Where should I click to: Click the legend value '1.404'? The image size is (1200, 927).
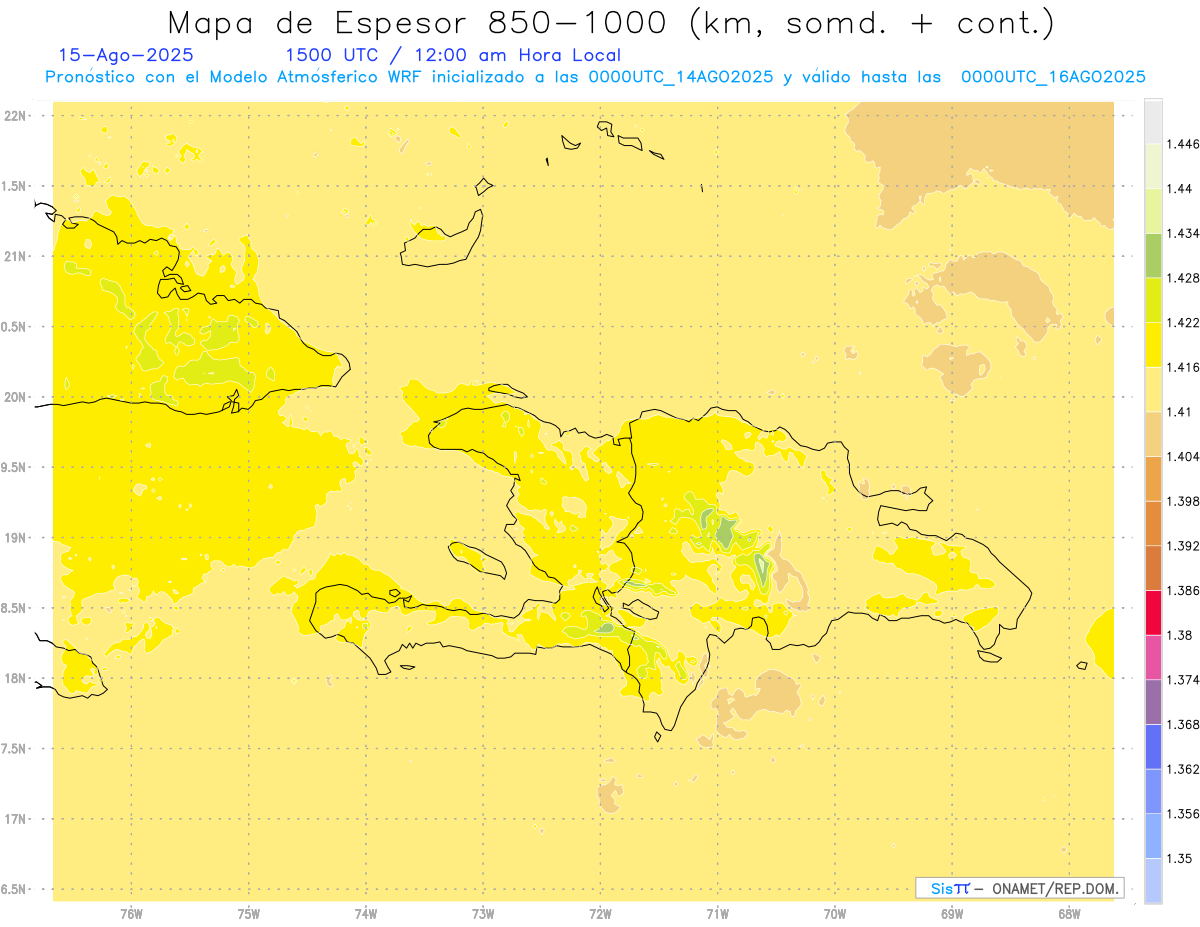click(1183, 456)
